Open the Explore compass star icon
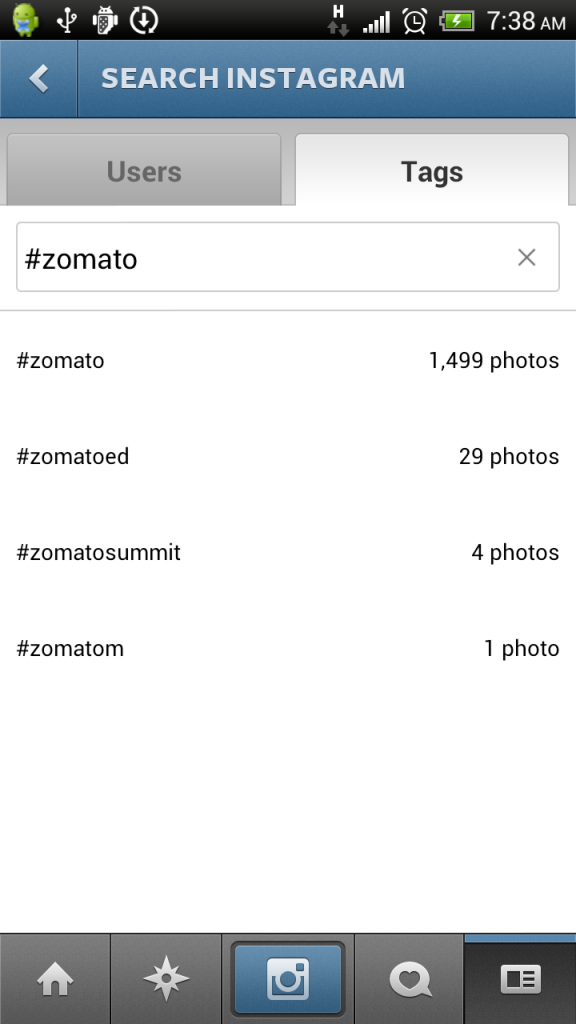Viewport: 576px width, 1024px height. tap(166, 980)
